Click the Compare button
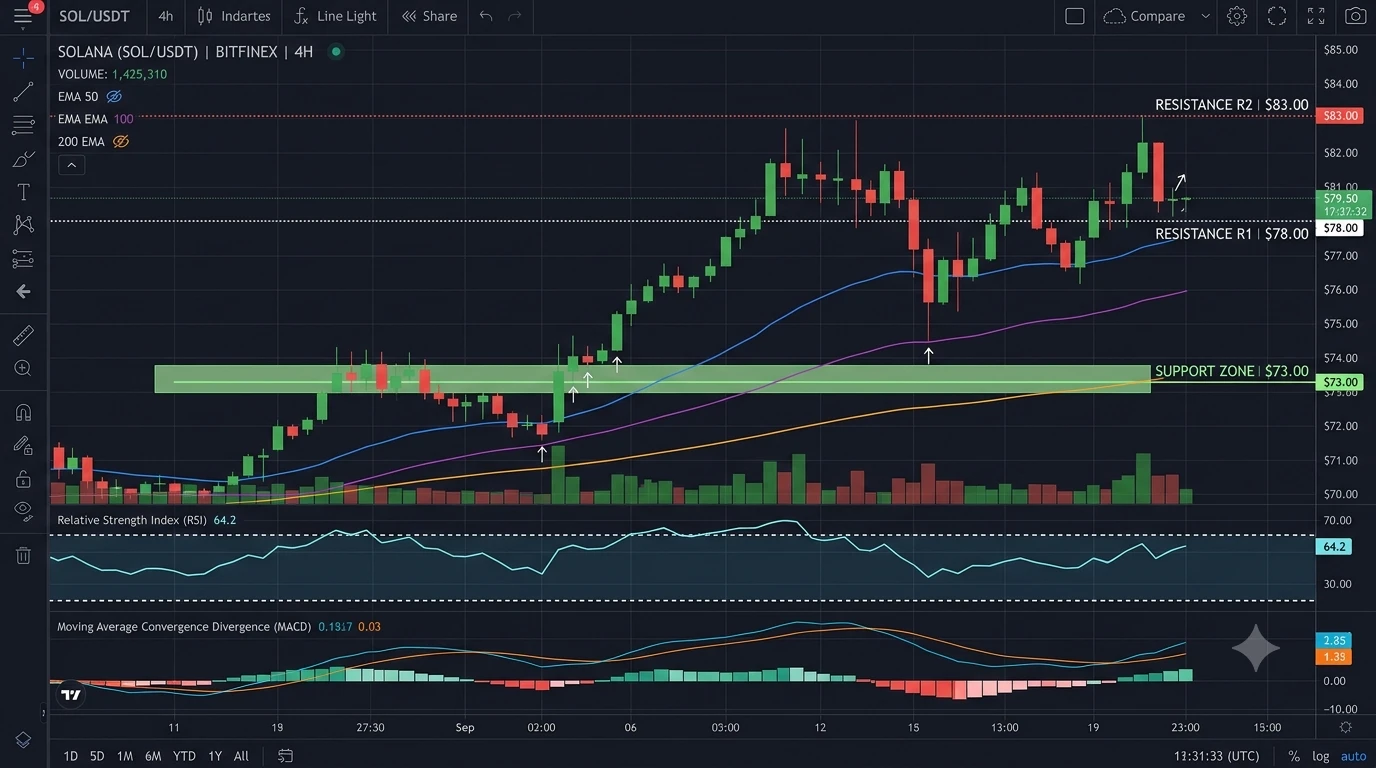The height and width of the screenshot is (768, 1376). tap(1144, 16)
